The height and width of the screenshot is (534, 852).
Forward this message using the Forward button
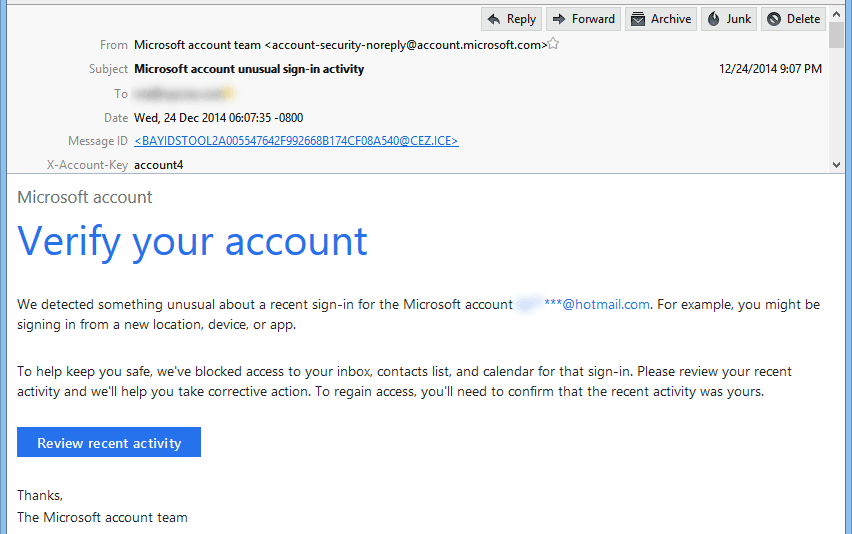583,19
